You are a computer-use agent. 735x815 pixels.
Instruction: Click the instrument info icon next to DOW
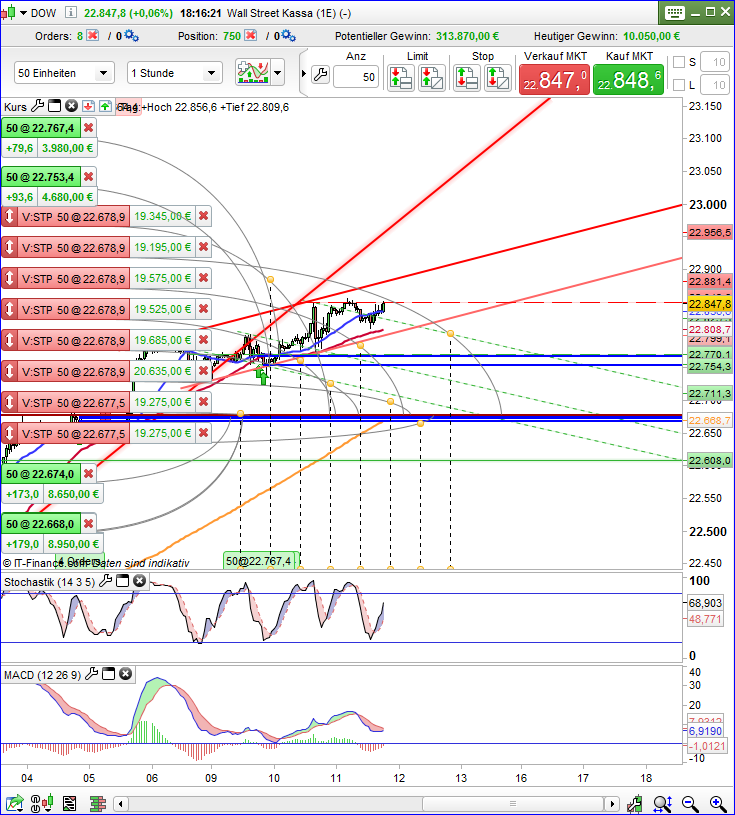tap(71, 12)
